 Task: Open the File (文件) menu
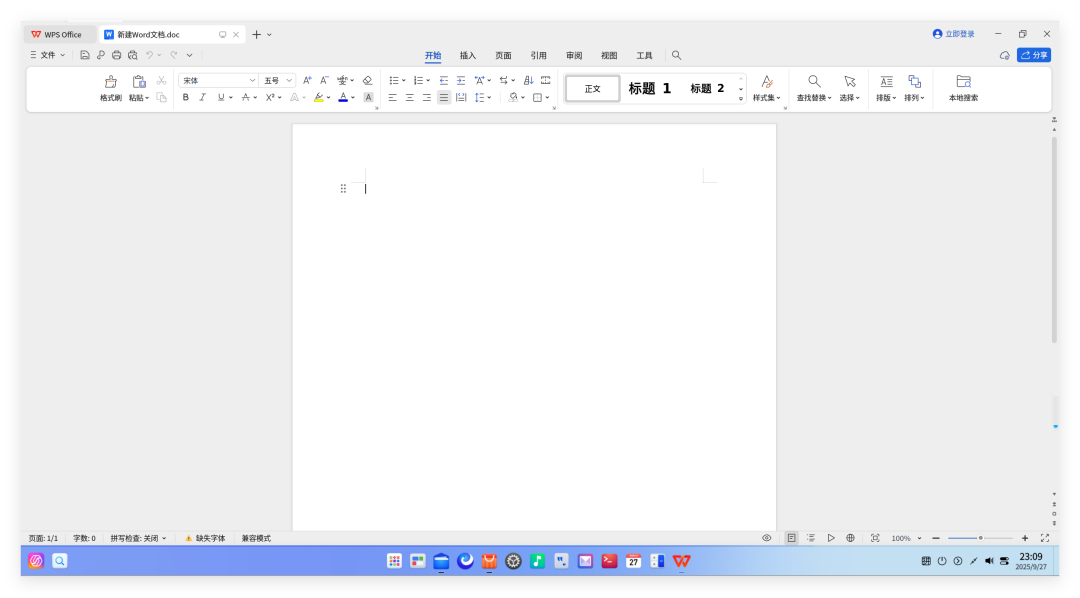point(47,55)
